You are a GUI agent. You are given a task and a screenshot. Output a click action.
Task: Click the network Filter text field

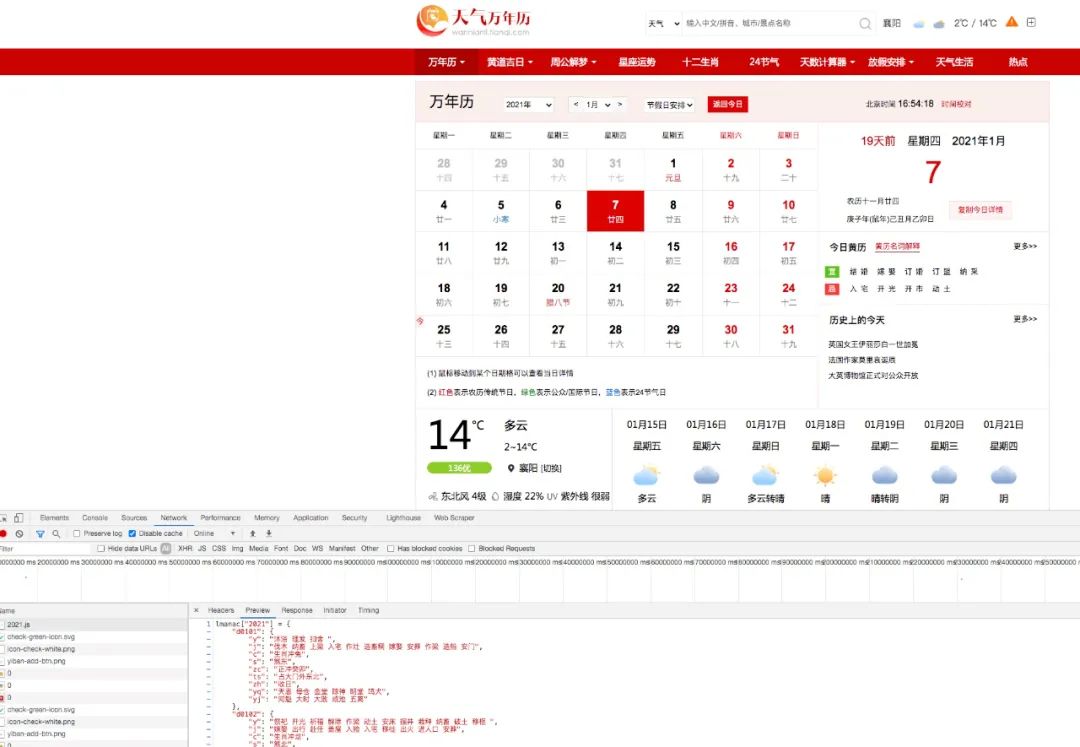pos(45,549)
